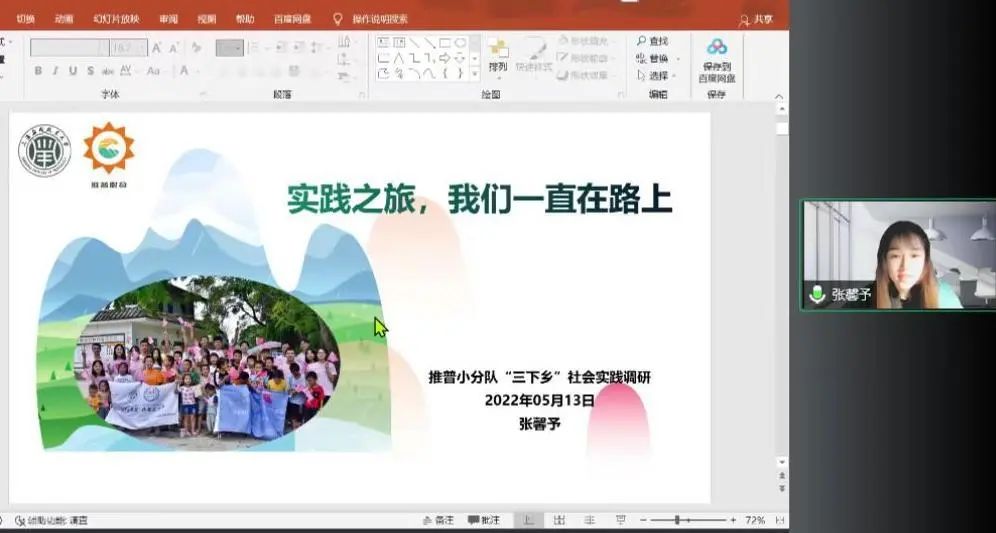Select the right block arrow shape

445,58
